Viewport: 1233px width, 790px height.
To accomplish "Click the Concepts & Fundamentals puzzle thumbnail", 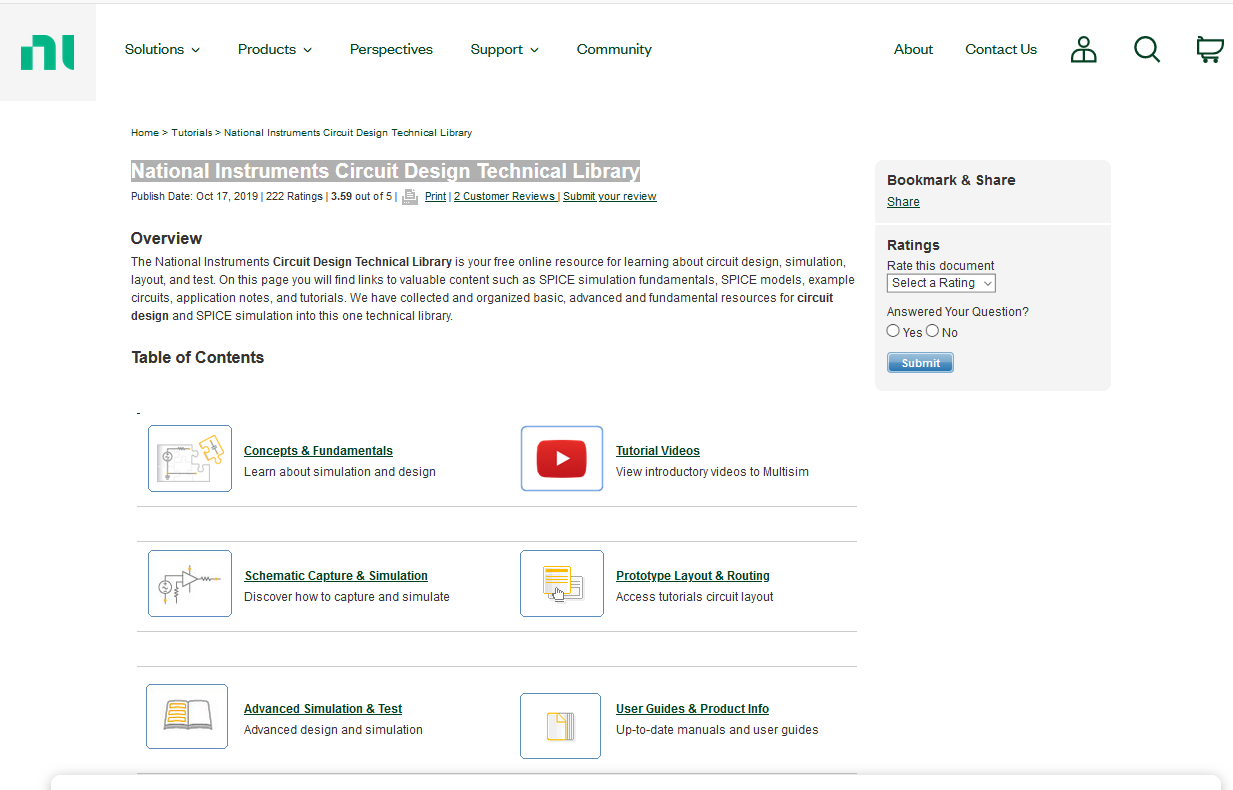I will 190,458.
